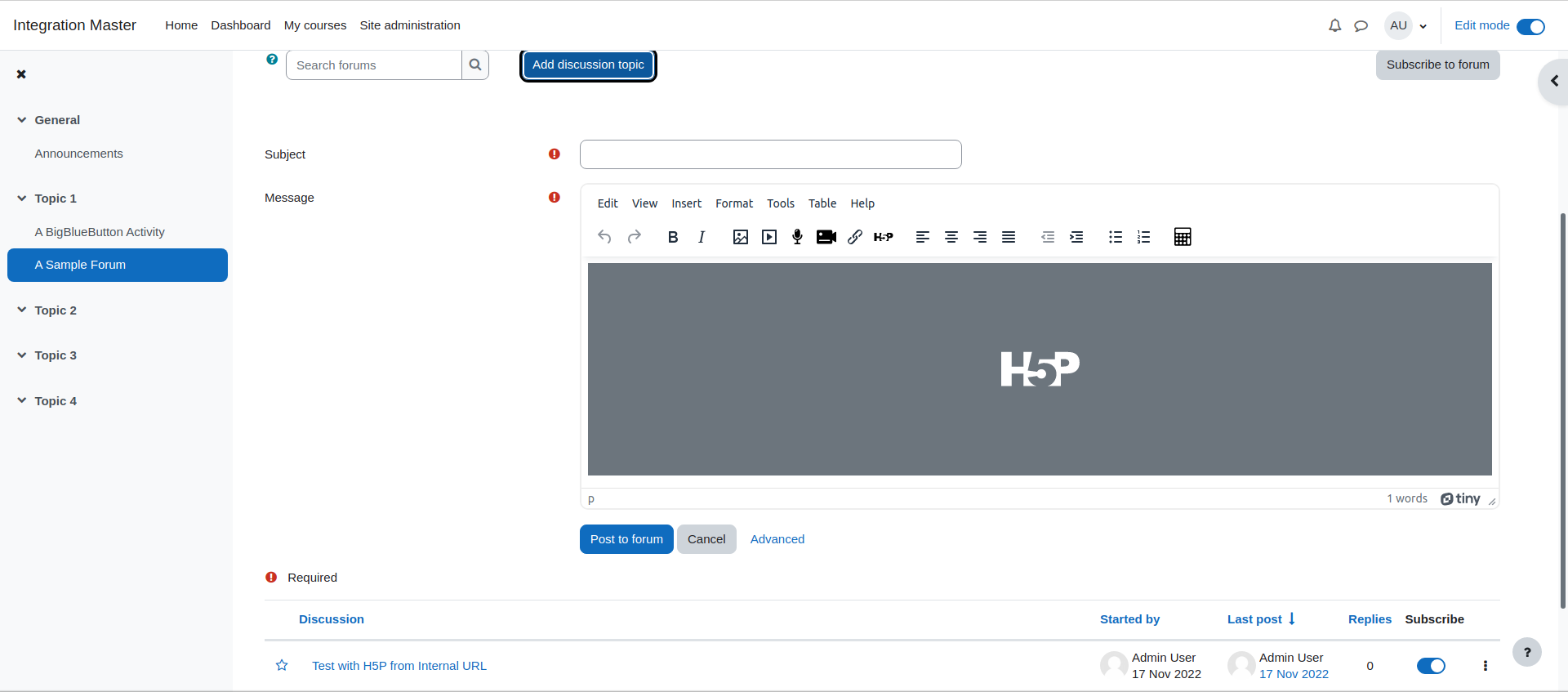Insert an image via editor toolbar
The height and width of the screenshot is (692, 1568).
pyautogui.click(x=741, y=237)
